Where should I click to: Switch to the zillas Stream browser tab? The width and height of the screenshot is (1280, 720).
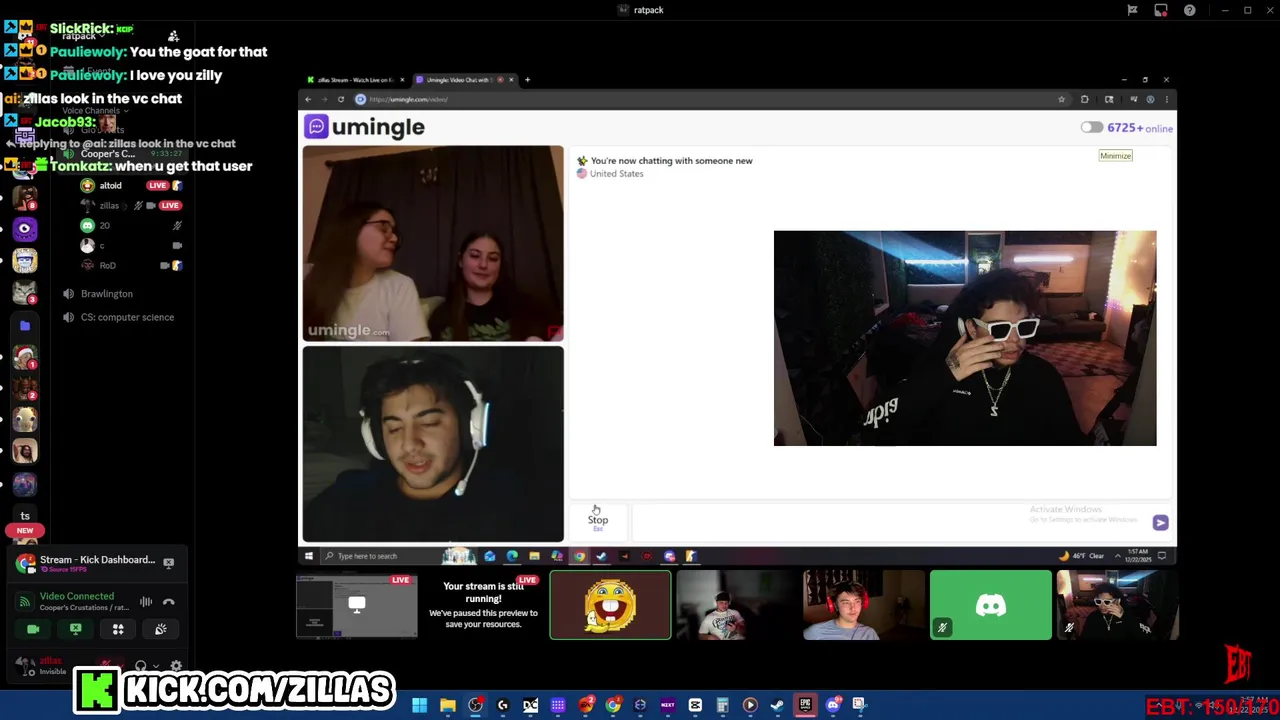pyautogui.click(x=355, y=80)
